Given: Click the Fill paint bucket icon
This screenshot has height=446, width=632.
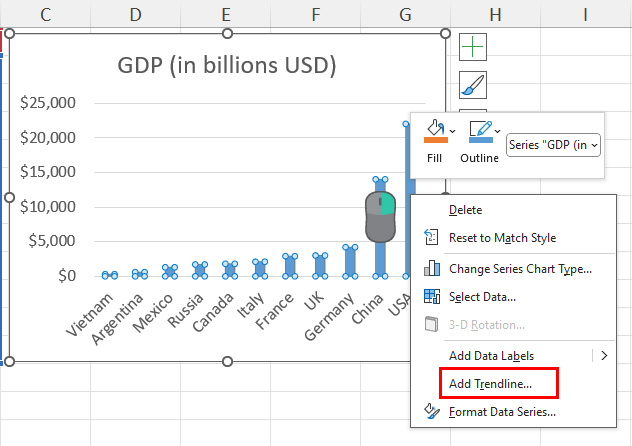Looking at the screenshot, I should tap(435, 128).
